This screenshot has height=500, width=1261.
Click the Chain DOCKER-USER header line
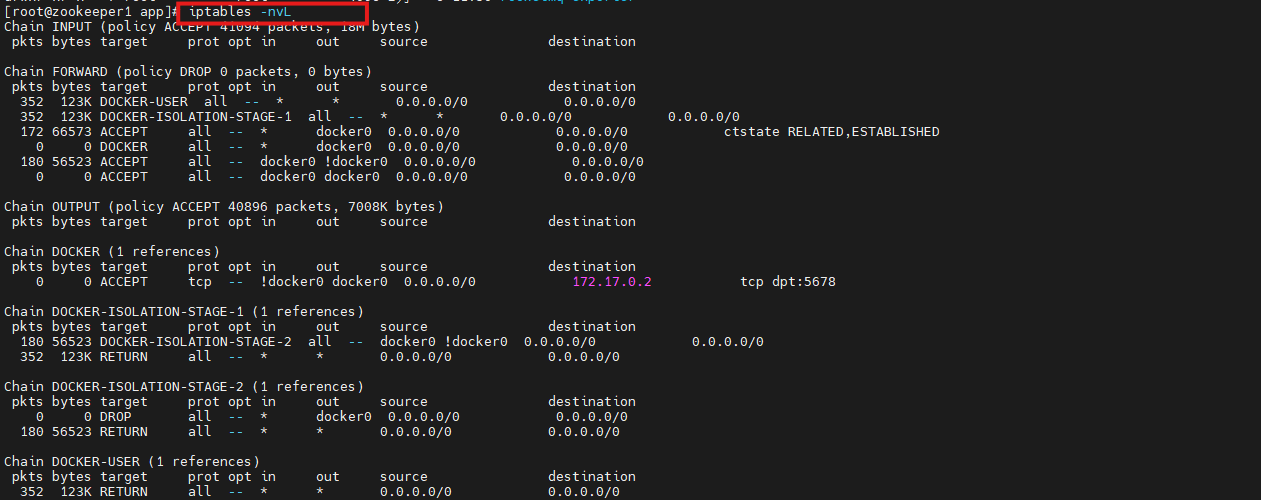point(131,461)
